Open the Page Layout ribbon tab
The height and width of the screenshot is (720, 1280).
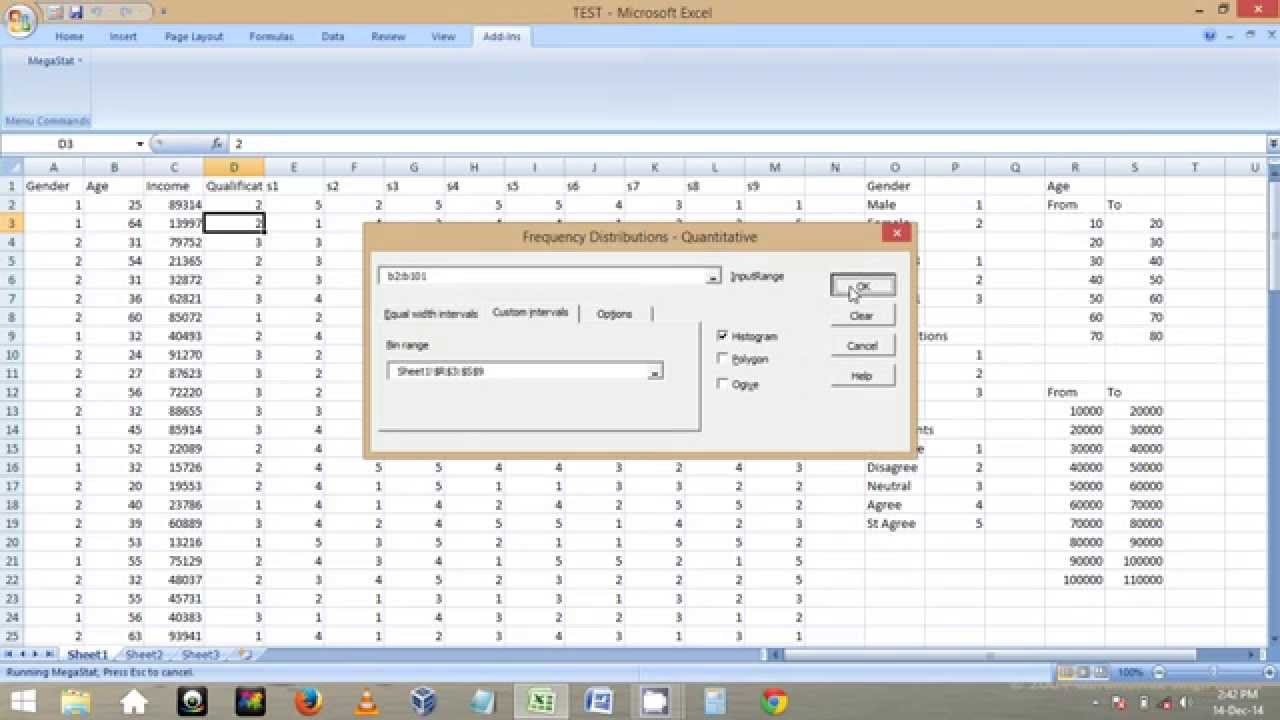tap(194, 36)
